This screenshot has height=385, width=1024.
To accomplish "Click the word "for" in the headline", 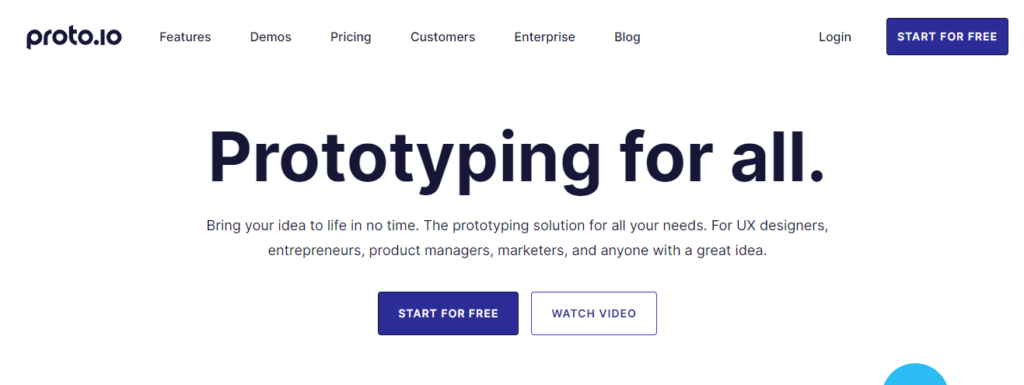I will 666,157.
